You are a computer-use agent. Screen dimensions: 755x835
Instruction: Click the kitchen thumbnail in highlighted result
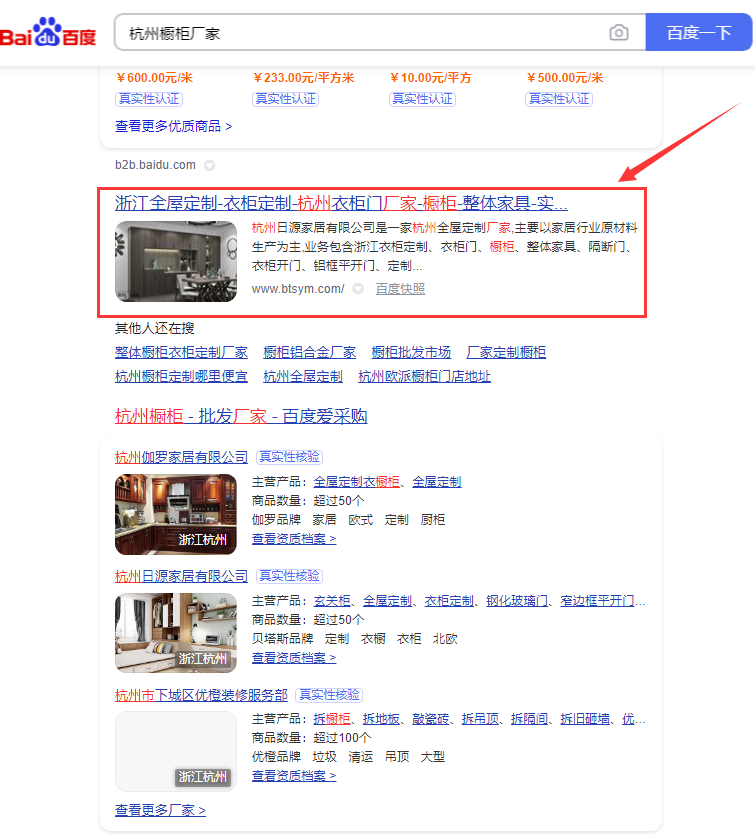pyautogui.click(x=176, y=261)
